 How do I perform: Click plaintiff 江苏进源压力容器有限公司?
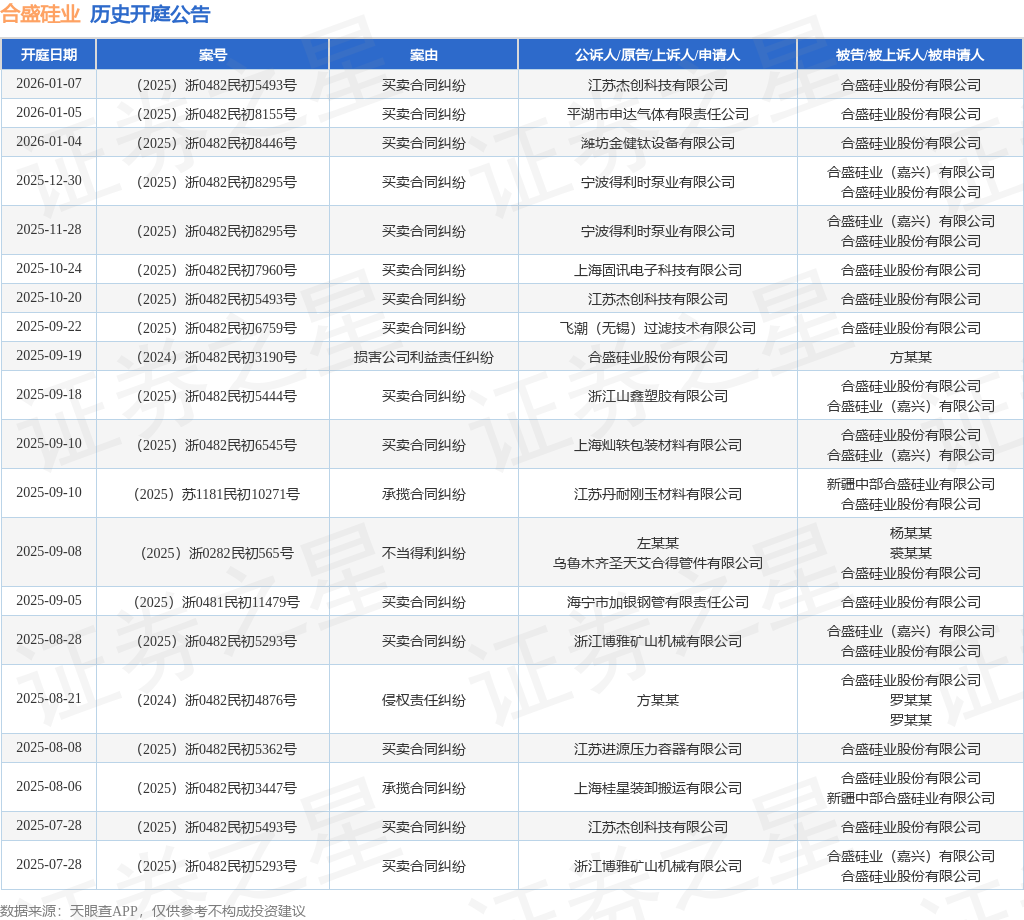(x=658, y=749)
